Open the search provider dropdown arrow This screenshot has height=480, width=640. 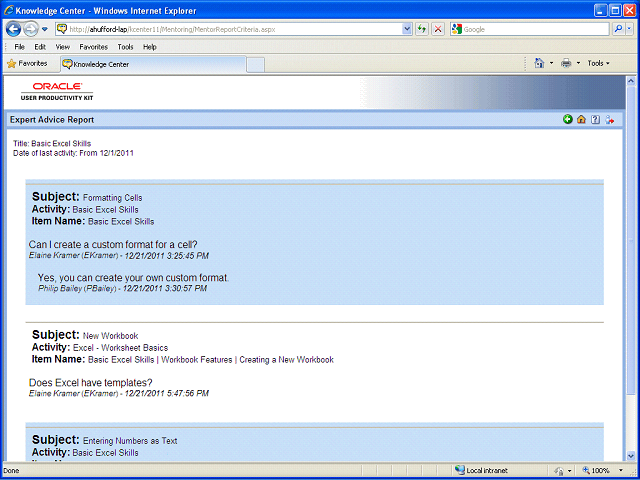coord(629,29)
